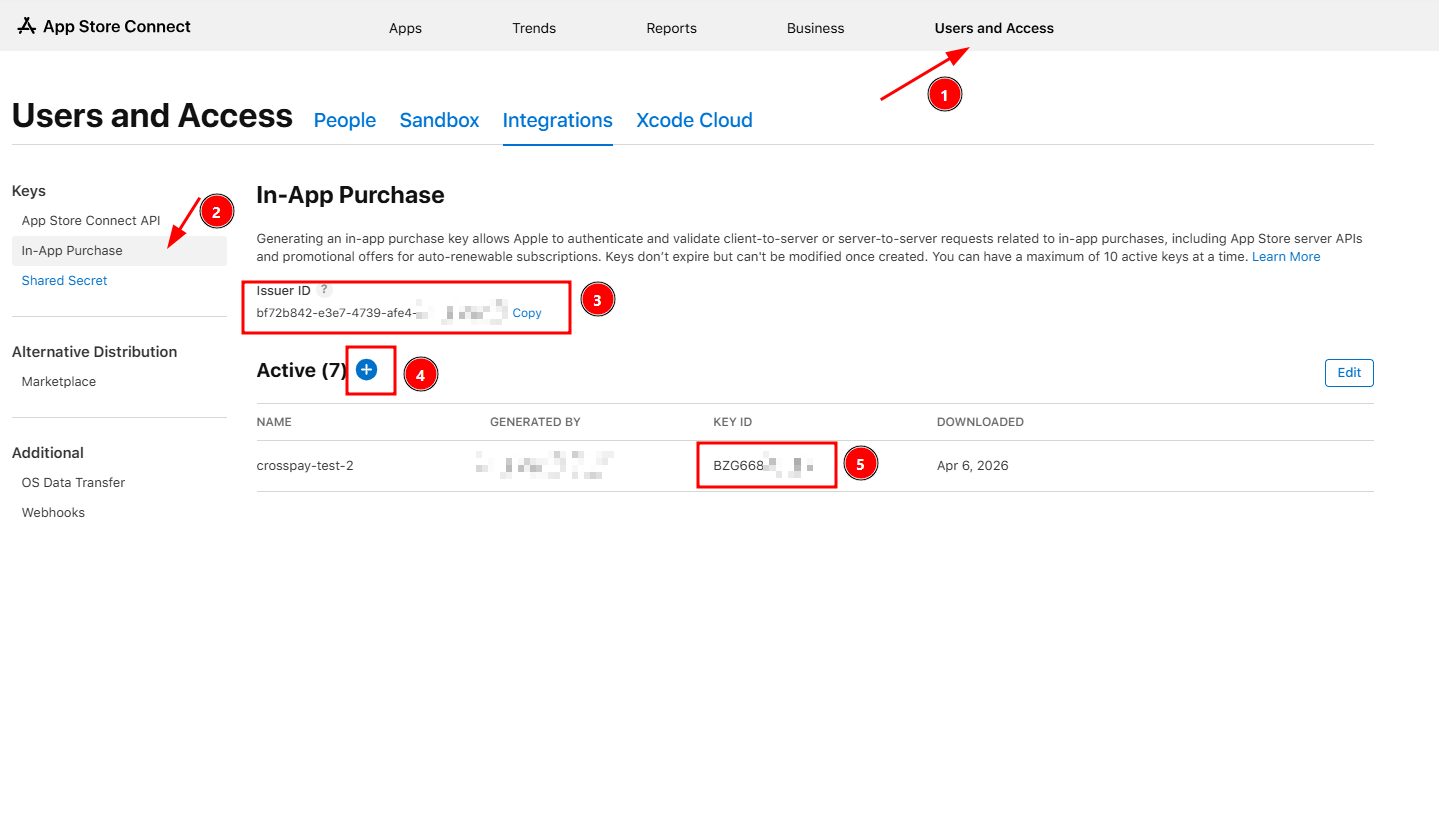
Task: Click the DOWNLOADED column header
Action: pyautogui.click(x=980, y=422)
